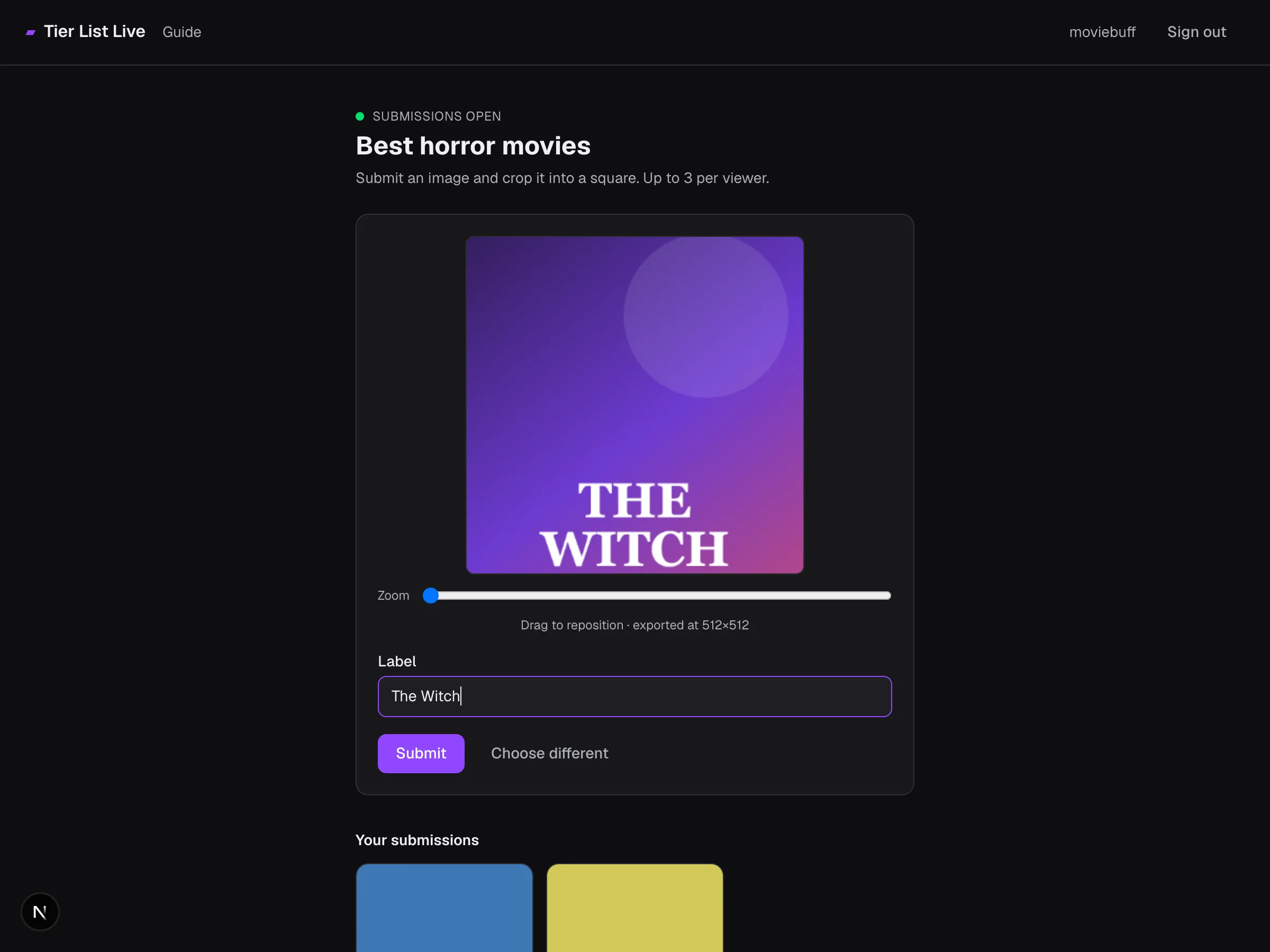The width and height of the screenshot is (1270, 952).
Task: Click the Submit an image instruction text
Action: (x=562, y=178)
